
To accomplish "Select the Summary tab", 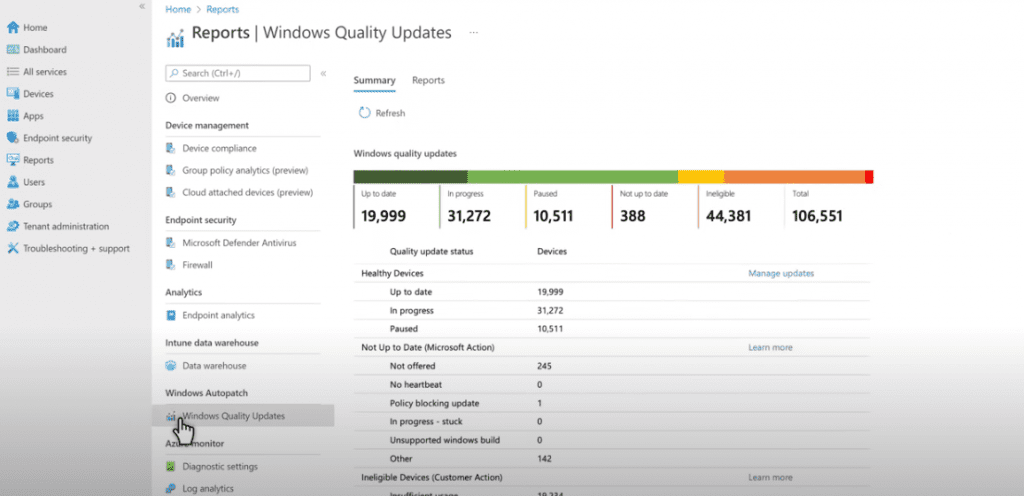I will (x=374, y=80).
